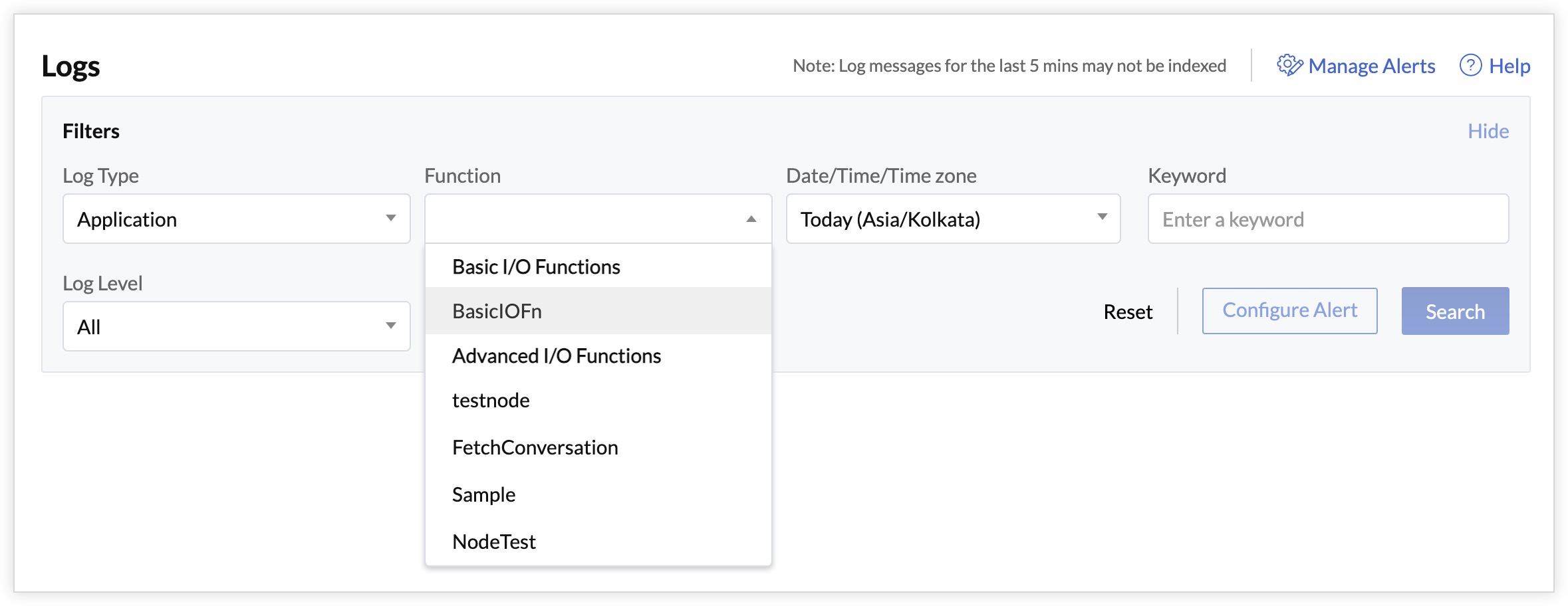Reset the log filters

(x=1128, y=312)
